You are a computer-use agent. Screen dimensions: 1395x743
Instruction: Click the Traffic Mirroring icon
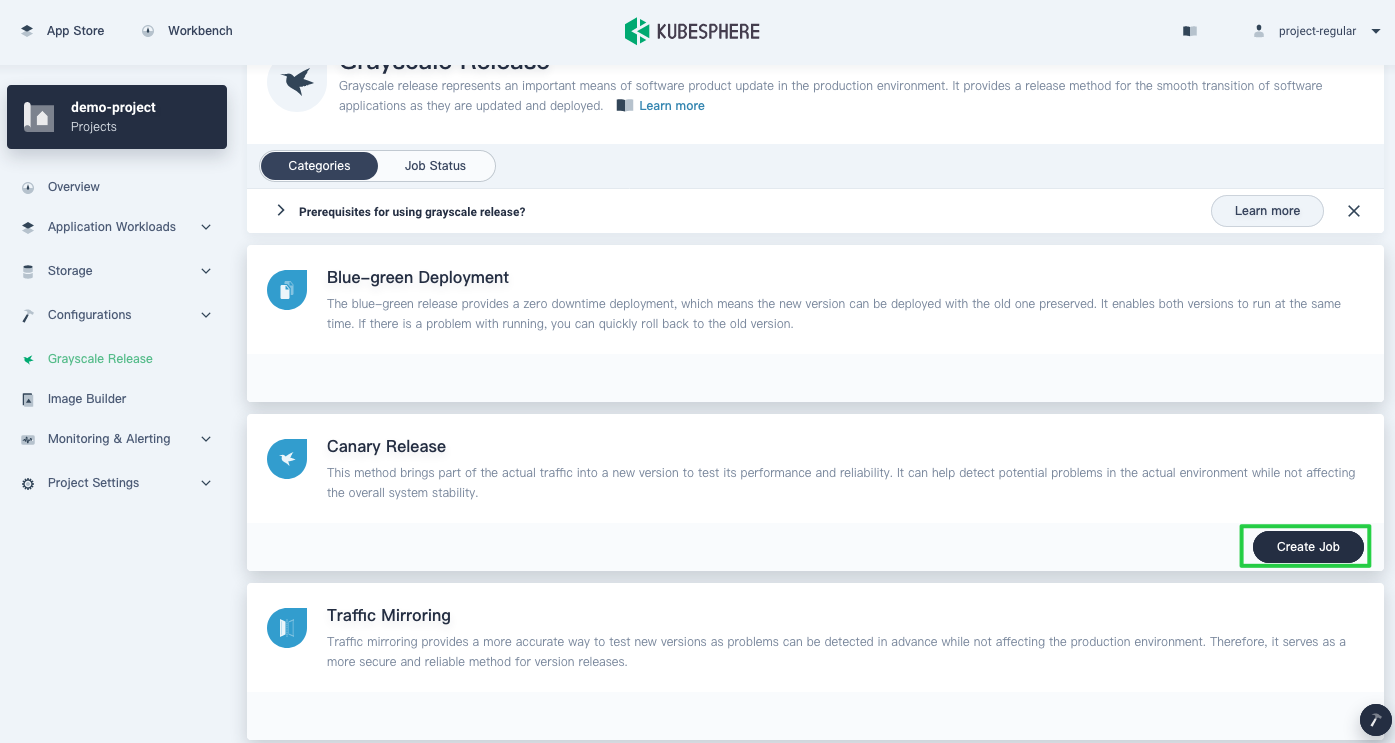point(287,627)
